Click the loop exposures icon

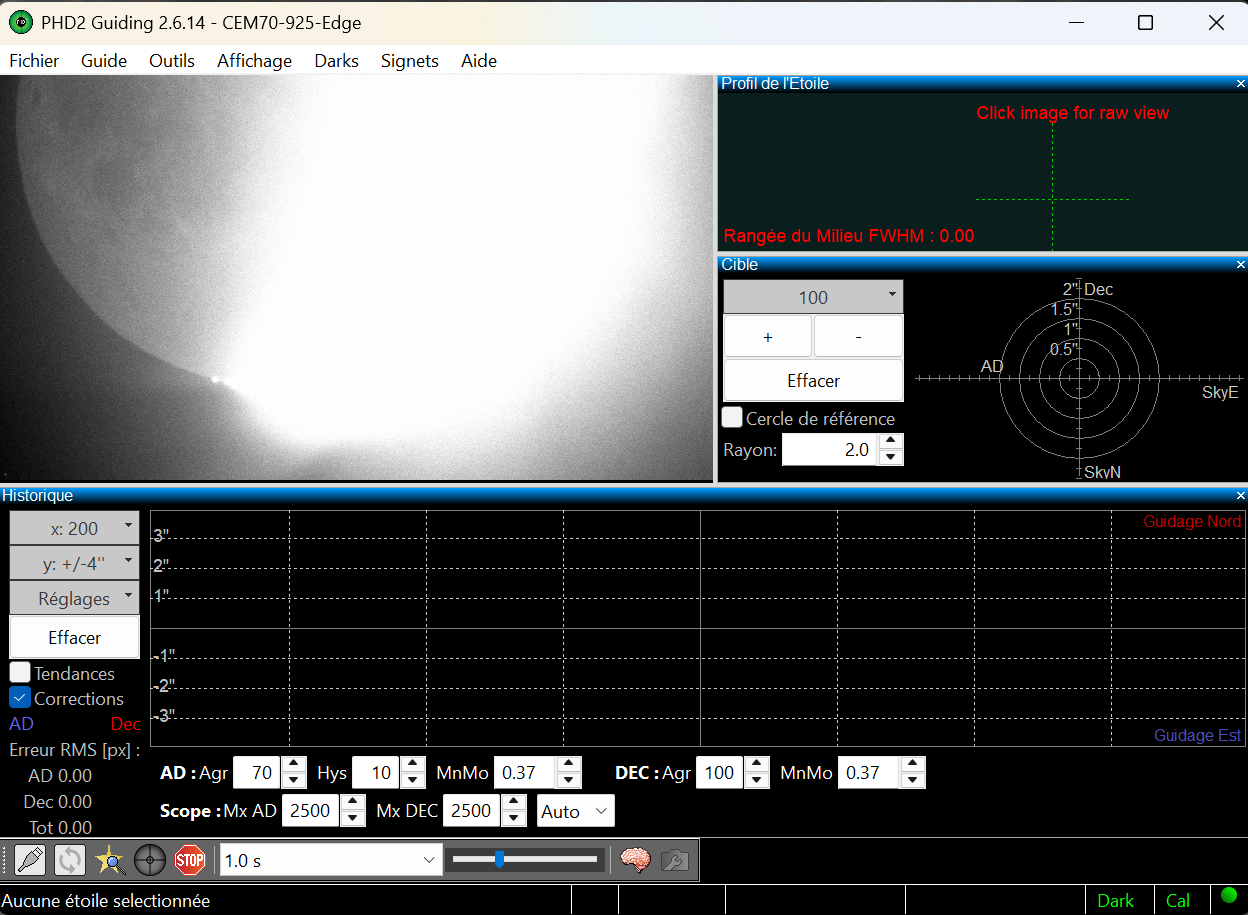point(70,860)
